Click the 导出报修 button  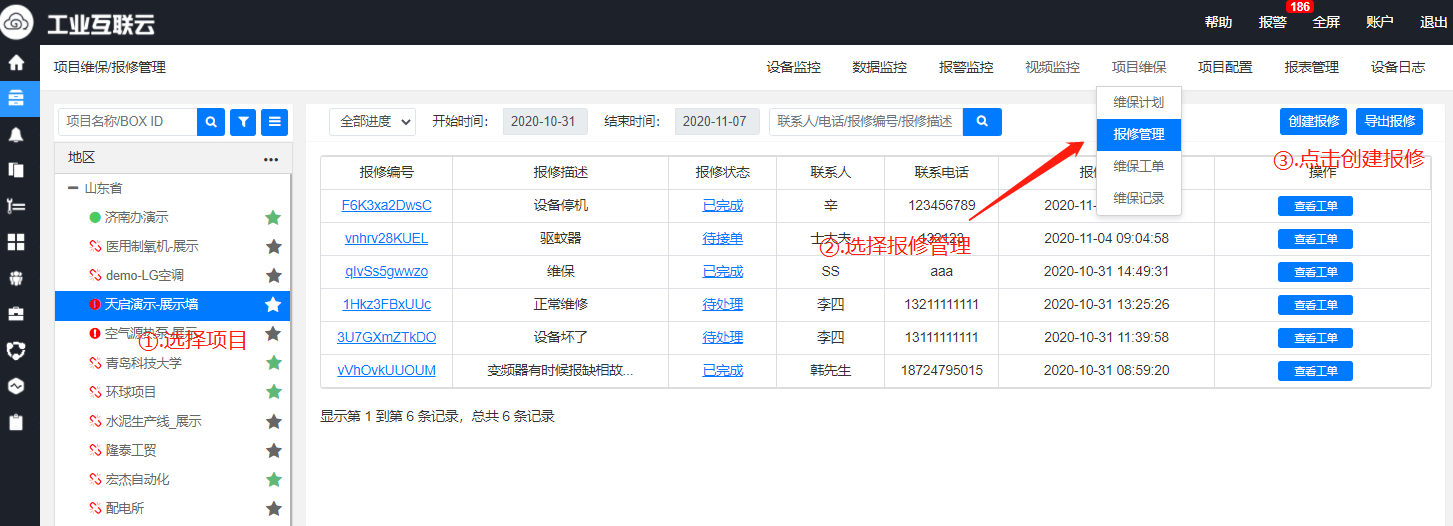pos(1390,121)
